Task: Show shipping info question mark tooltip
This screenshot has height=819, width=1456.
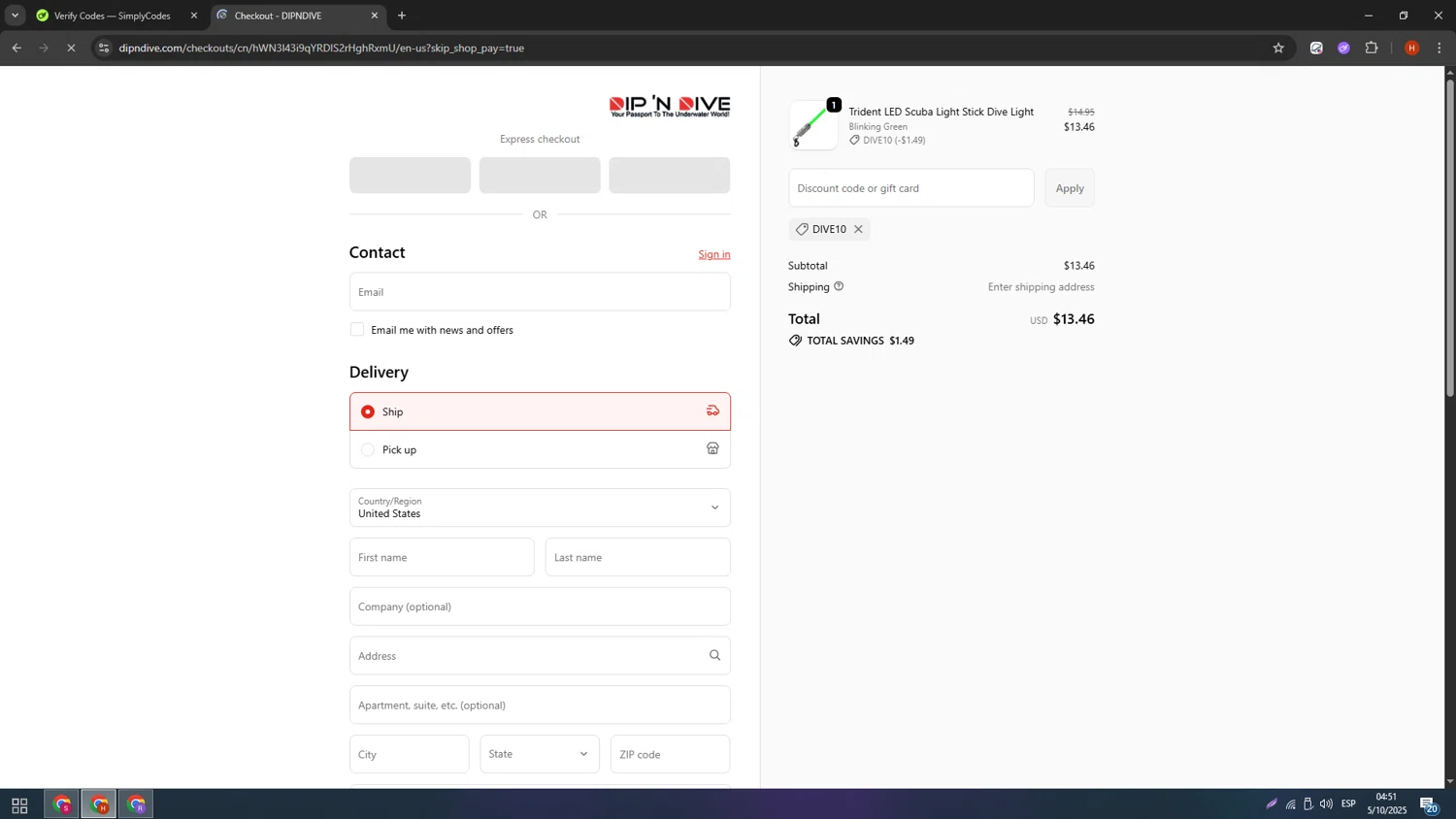Action: pyautogui.click(x=839, y=286)
